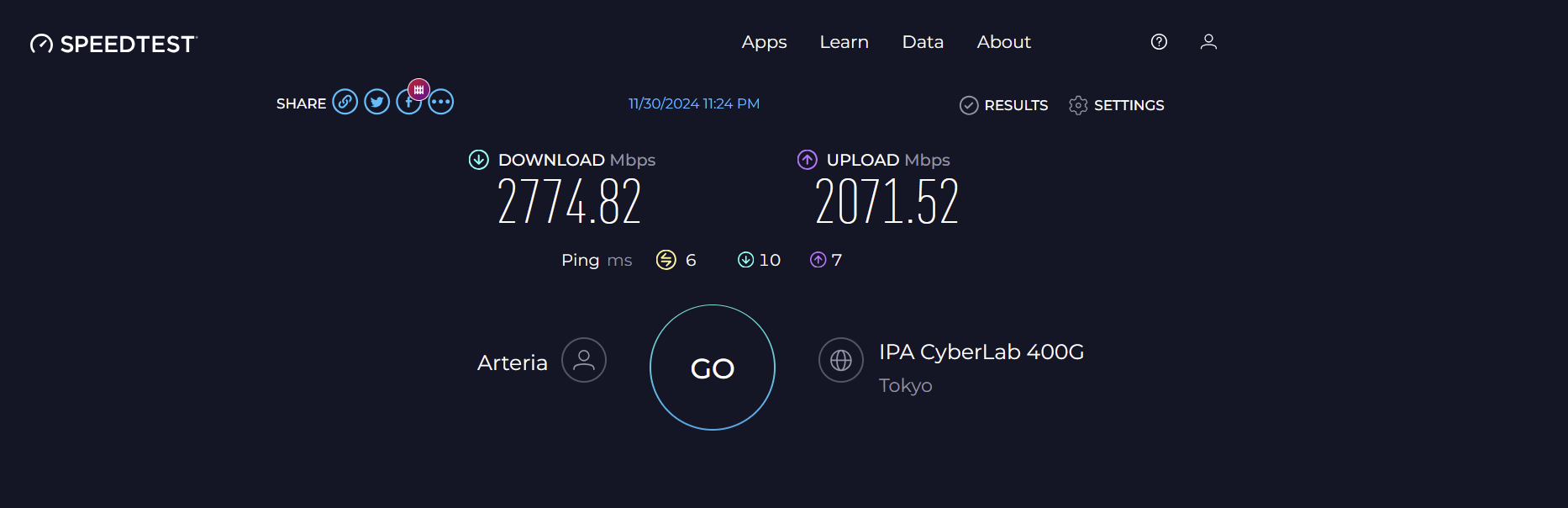The image size is (1568, 508).
Task: Open the About menu
Action: (1003, 42)
